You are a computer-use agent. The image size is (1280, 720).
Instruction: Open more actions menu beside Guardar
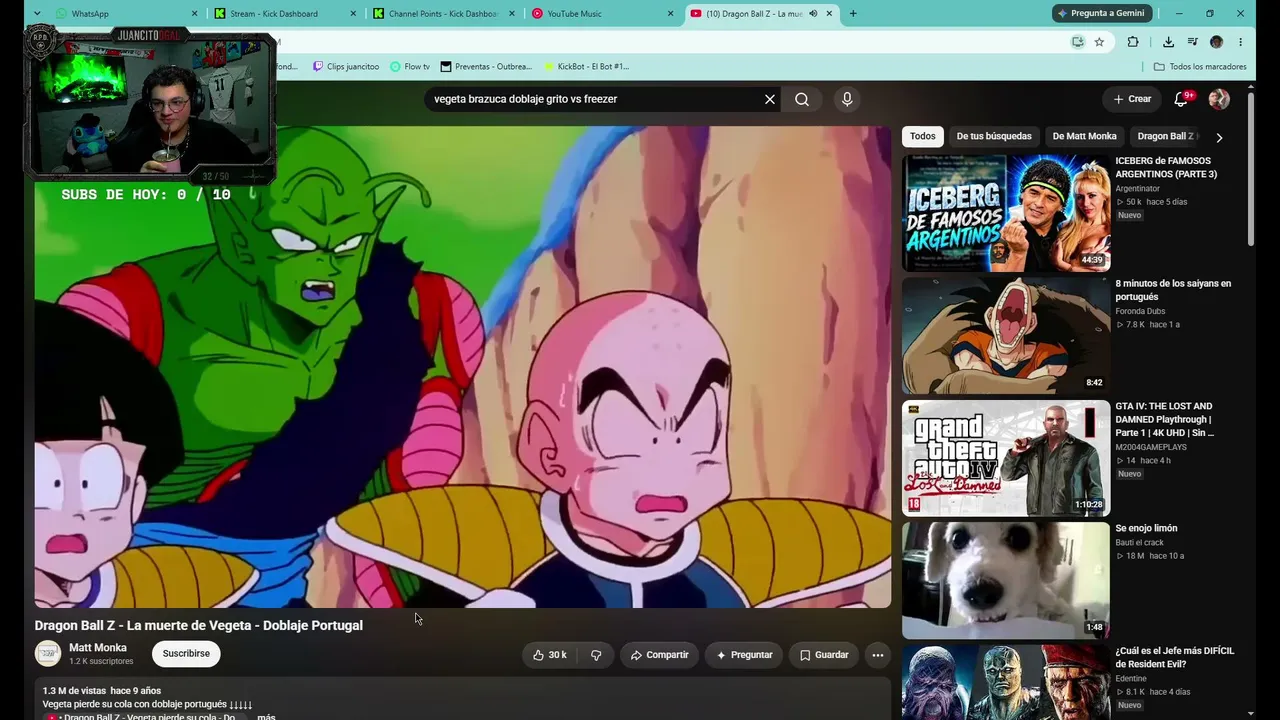coord(877,655)
